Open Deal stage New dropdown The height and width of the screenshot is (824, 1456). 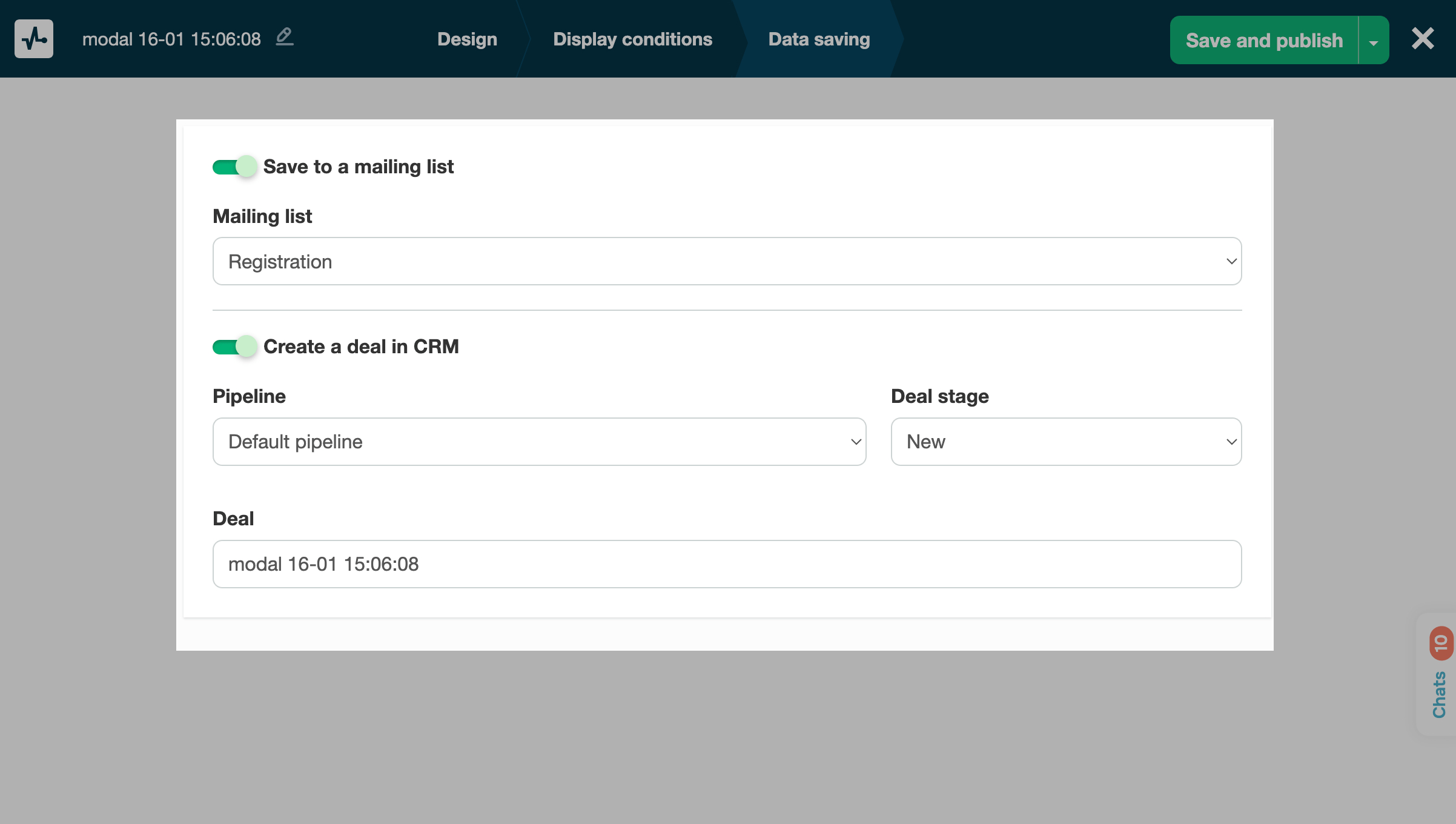tap(1066, 442)
